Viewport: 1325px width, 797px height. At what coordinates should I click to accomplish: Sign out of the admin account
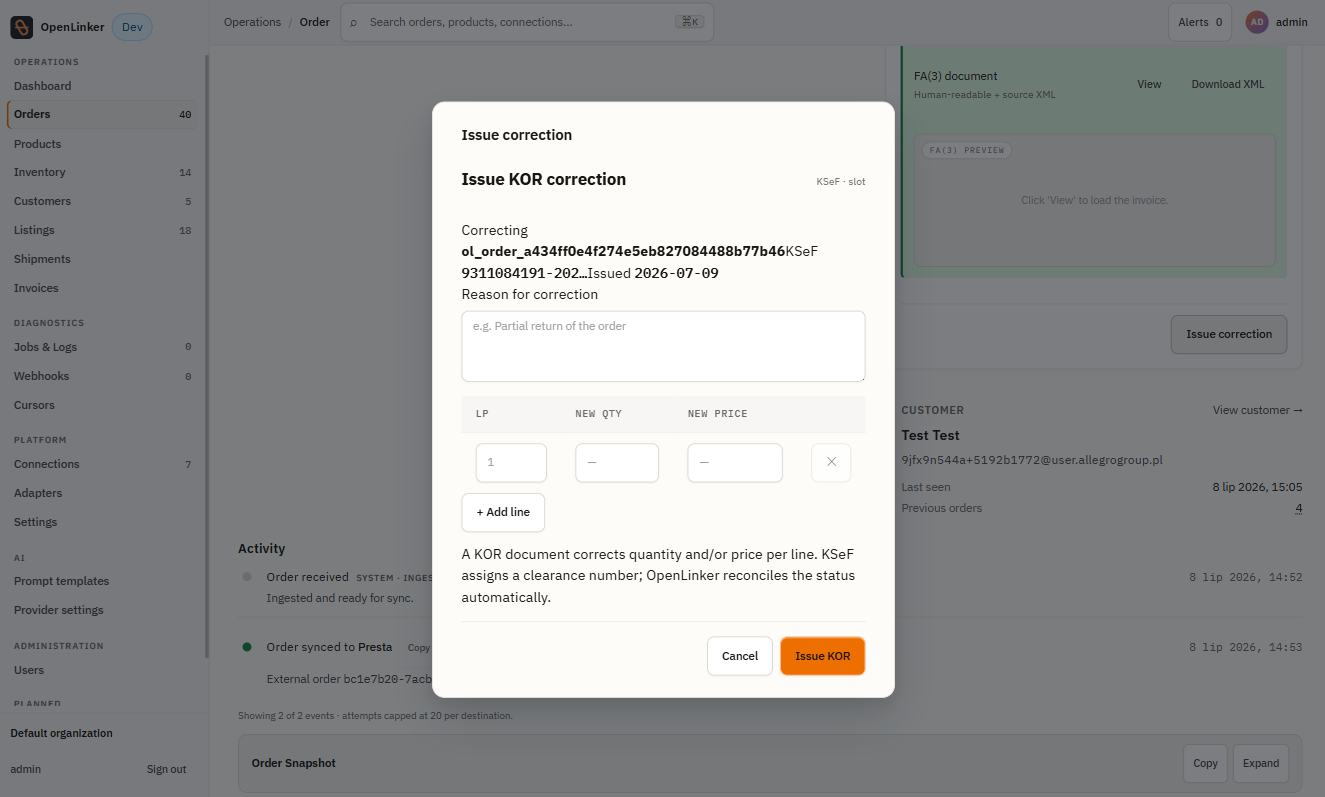point(166,769)
